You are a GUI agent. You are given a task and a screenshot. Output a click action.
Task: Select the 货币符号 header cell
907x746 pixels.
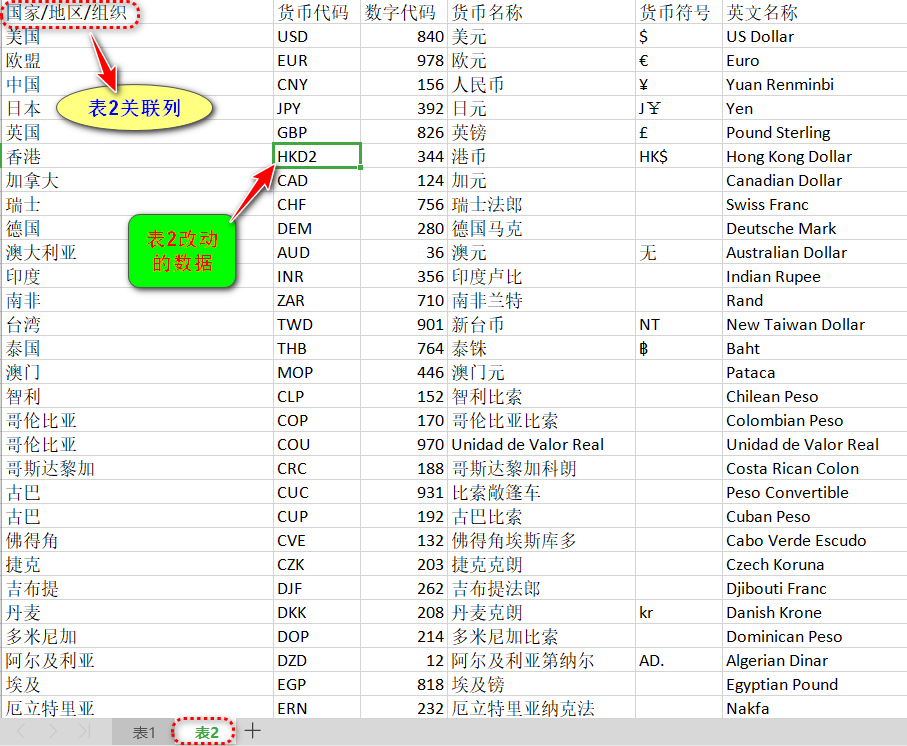click(x=675, y=13)
